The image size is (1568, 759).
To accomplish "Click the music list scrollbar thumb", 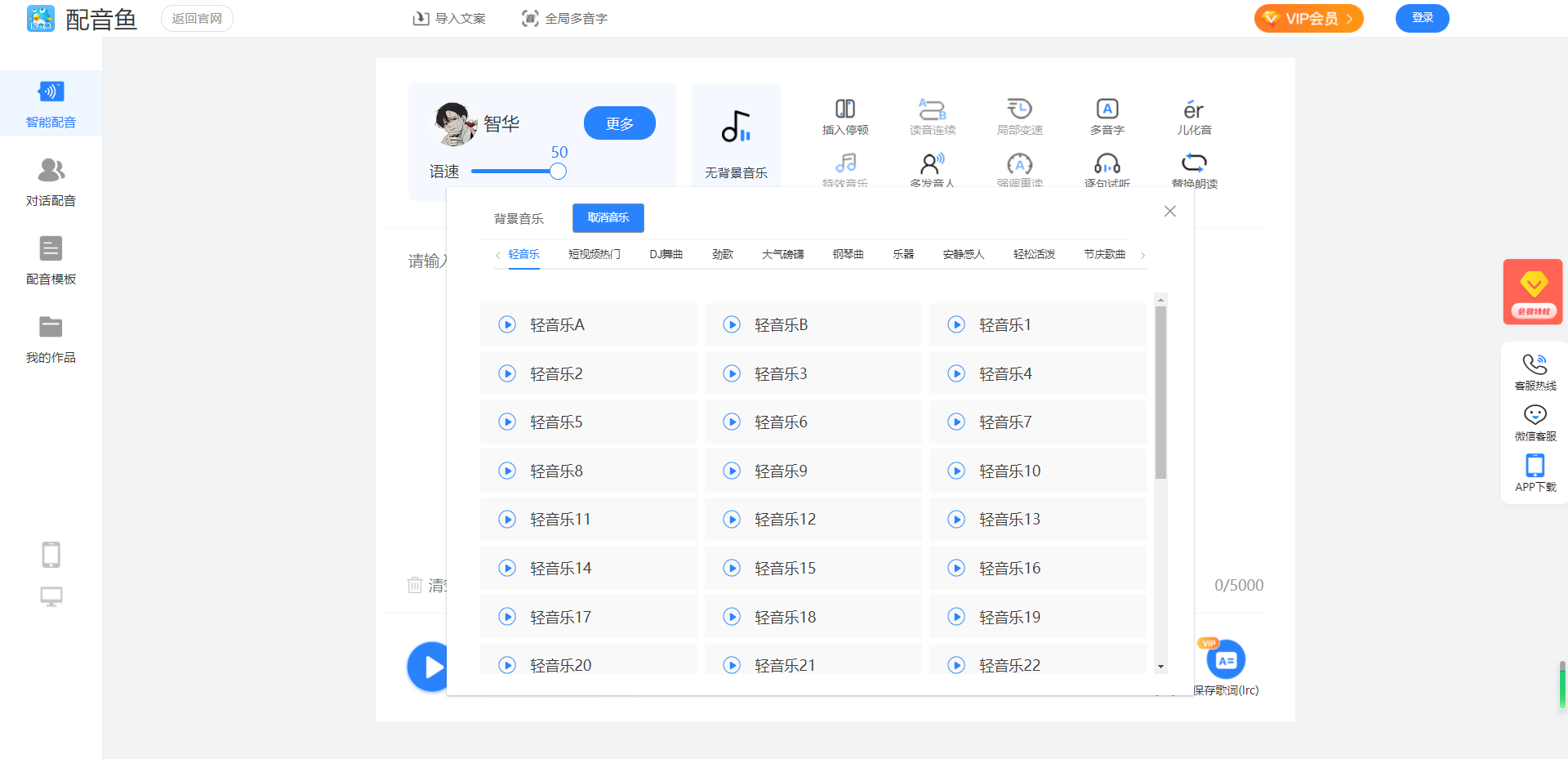I will click(1160, 392).
